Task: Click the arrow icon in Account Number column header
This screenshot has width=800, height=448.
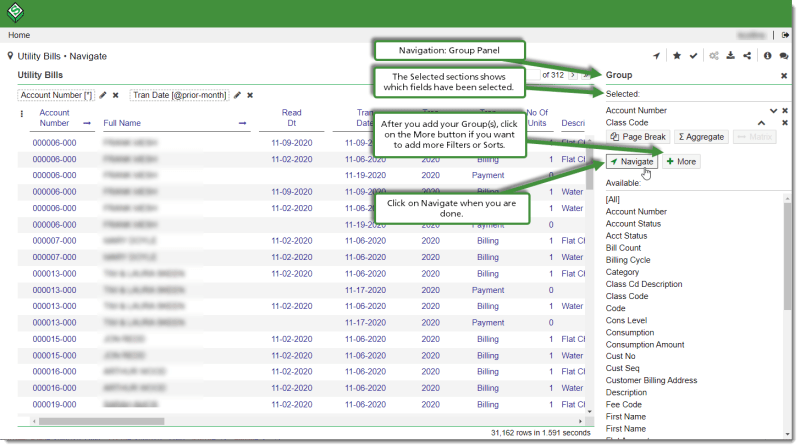Action: tap(87, 123)
